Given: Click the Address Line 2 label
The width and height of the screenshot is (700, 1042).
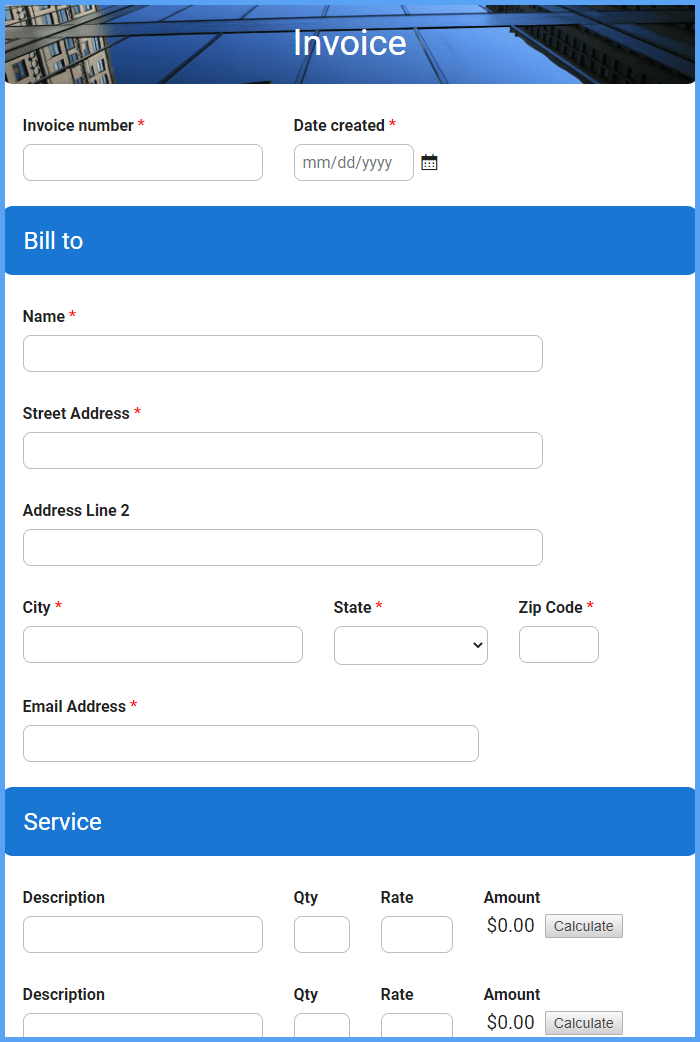Looking at the screenshot, I should (76, 510).
